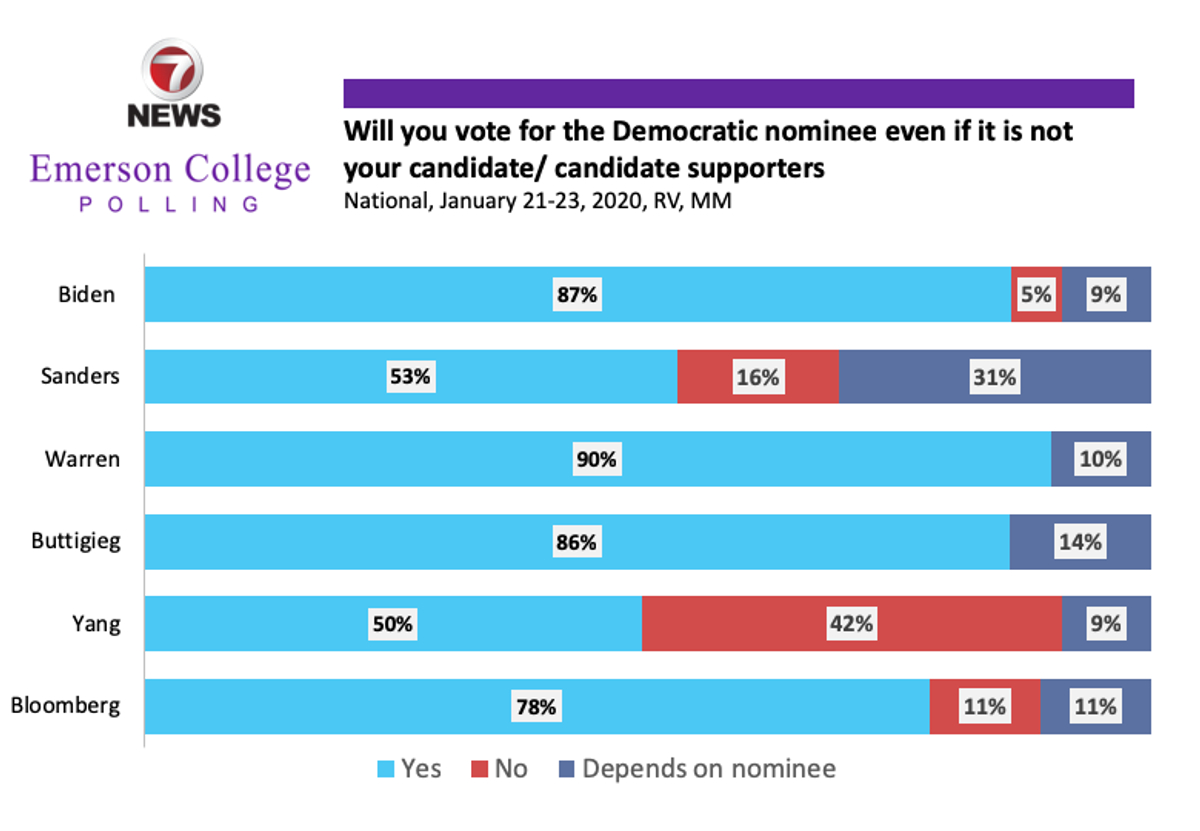Click the Bloomberg 11% No segment
This screenshot has width=1200, height=831.
click(x=984, y=707)
